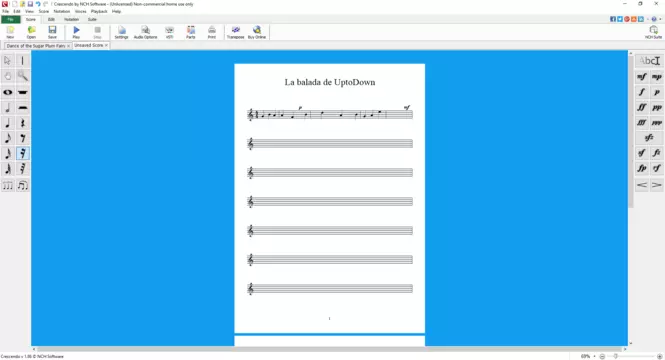Screen dimensions: 665x360
Task: Open the Transpose tool
Action: point(235,32)
